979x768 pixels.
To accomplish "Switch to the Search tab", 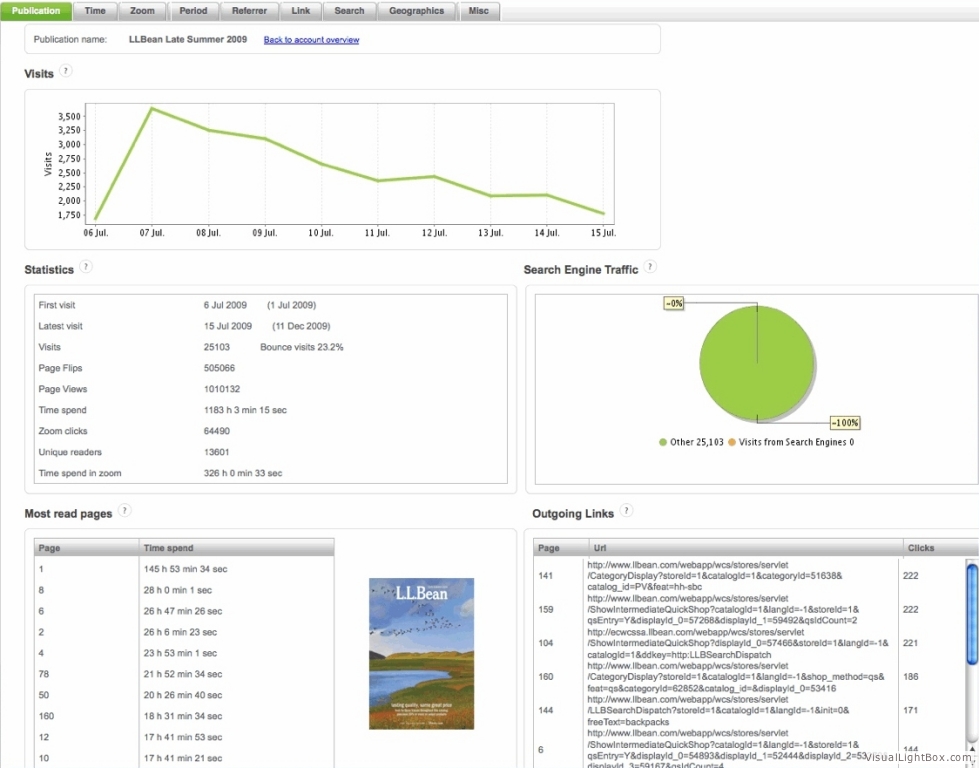I will [x=349, y=11].
